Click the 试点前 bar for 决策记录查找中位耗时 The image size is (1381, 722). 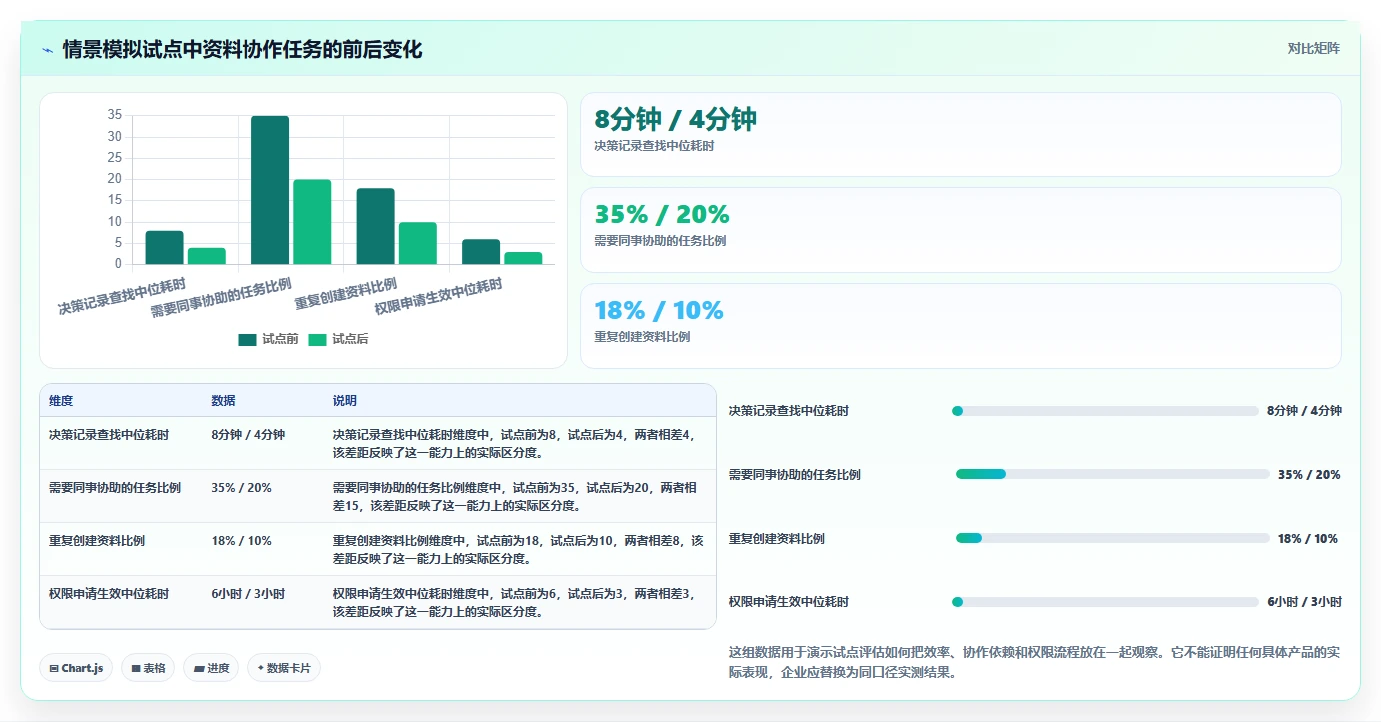click(x=164, y=247)
